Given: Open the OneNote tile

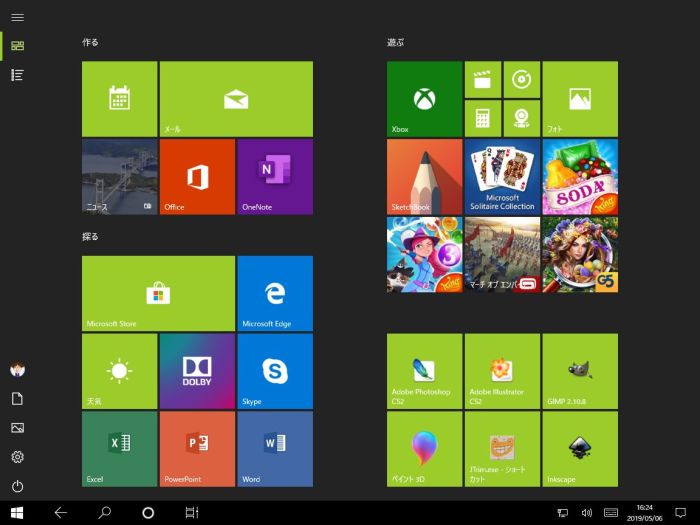Looking at the screenshot, I should click(274, 176).
